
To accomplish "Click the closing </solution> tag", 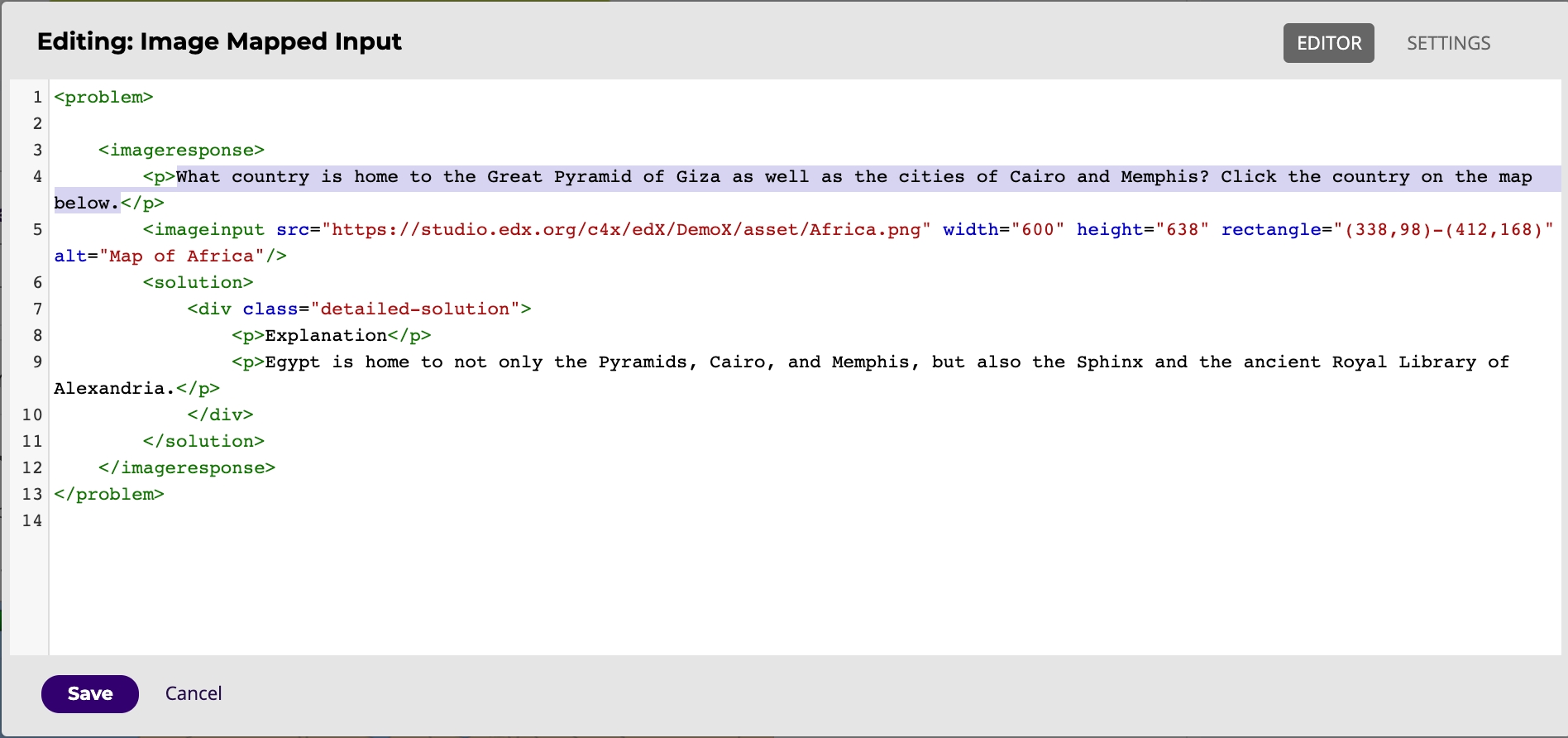I will [x=203, y=442].
